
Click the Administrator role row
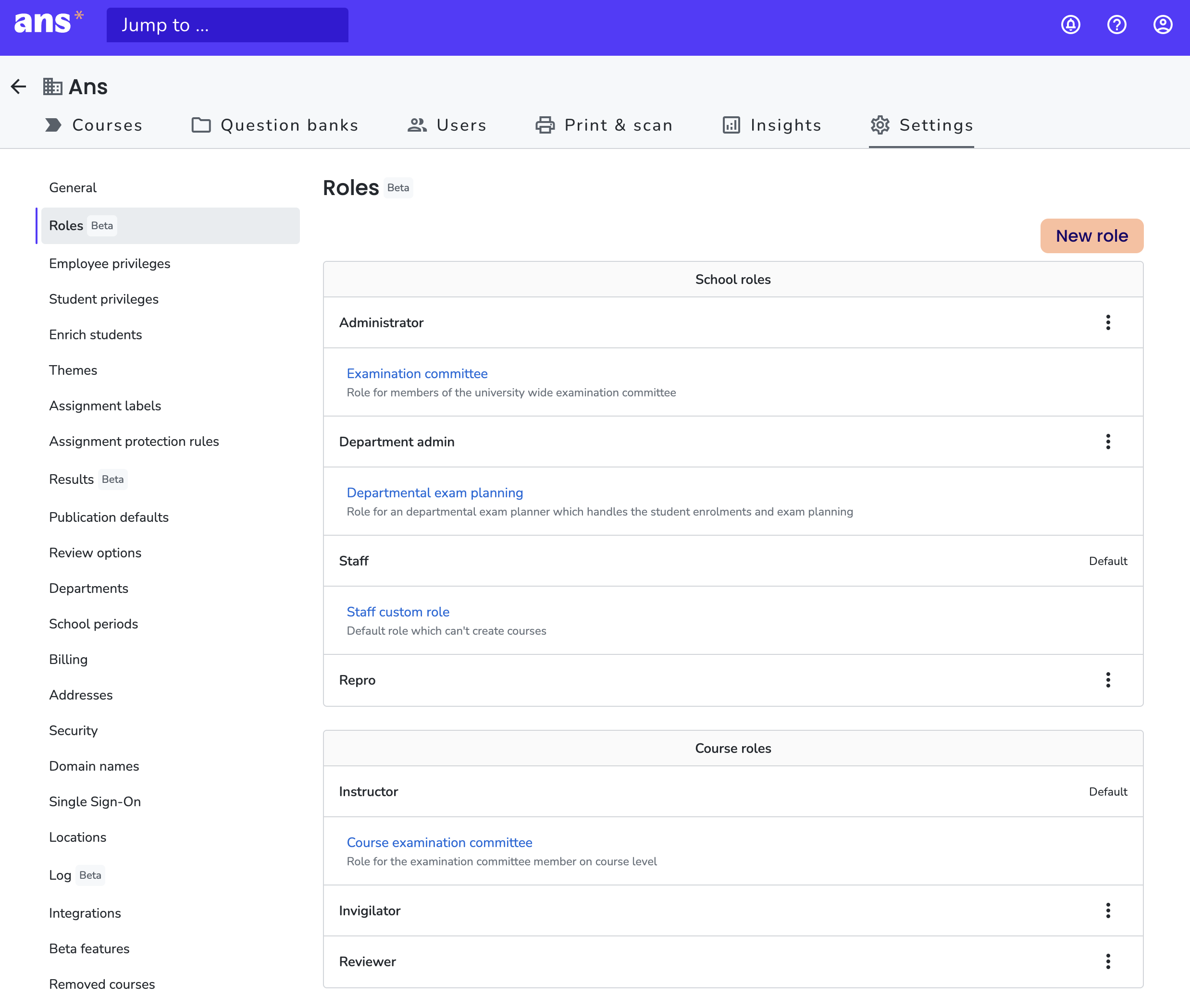pos(733,323)
